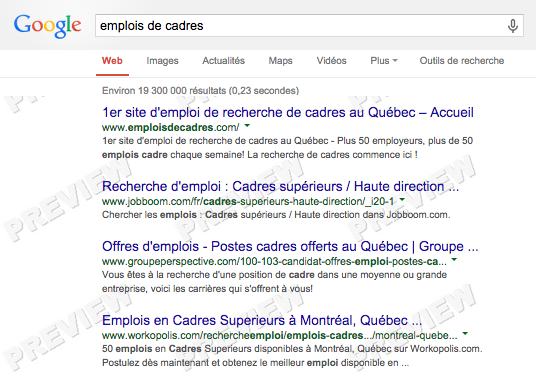Open result '1er site d'emploi de recherche de cadres au Québec'

(288, 112)
